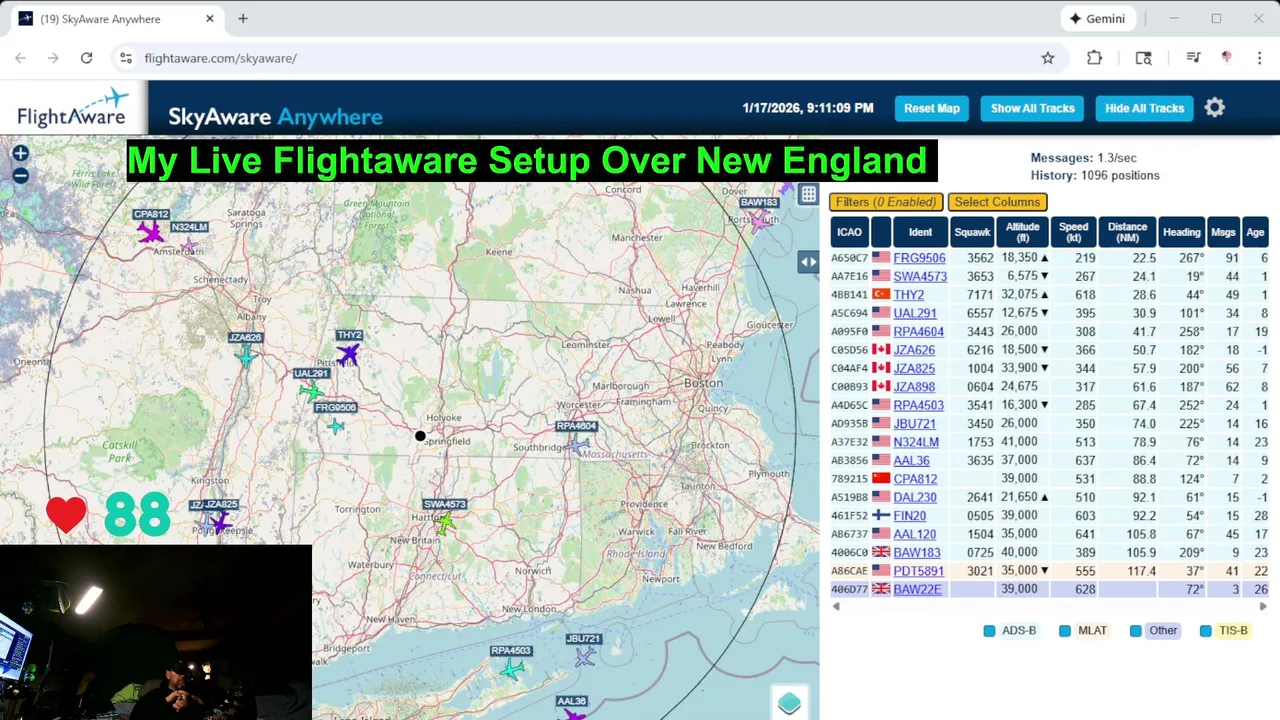
Task: Select the UAL291 aircraft on map
Action: coord(311,391)
